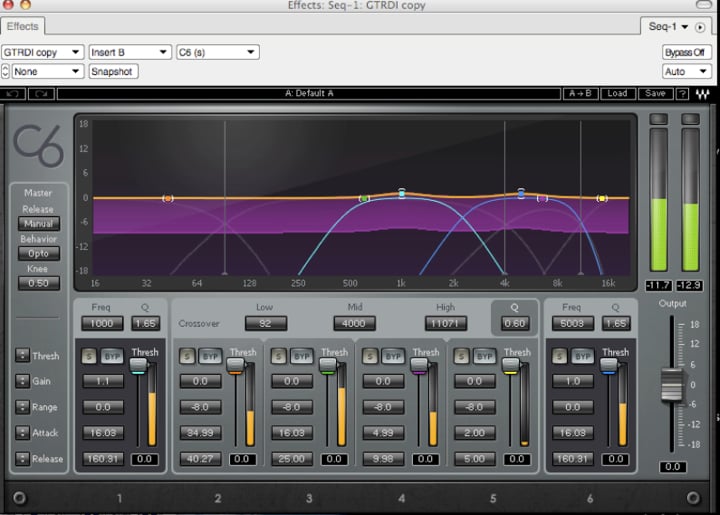Click the Low crossover 92 field

coord(265,324)
